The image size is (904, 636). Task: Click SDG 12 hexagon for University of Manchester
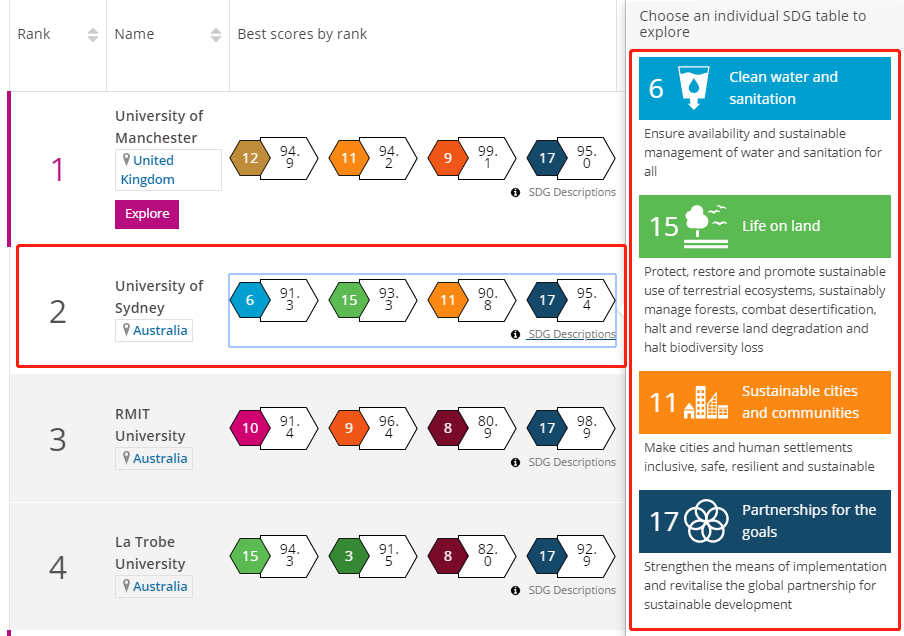coord(250,158)
